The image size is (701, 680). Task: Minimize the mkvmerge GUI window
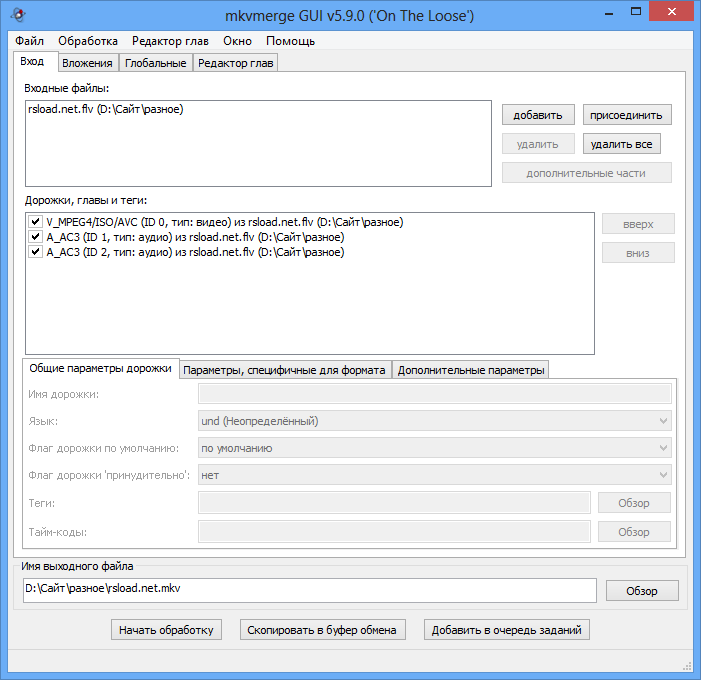pyautogui.click(x=608, y=12)
